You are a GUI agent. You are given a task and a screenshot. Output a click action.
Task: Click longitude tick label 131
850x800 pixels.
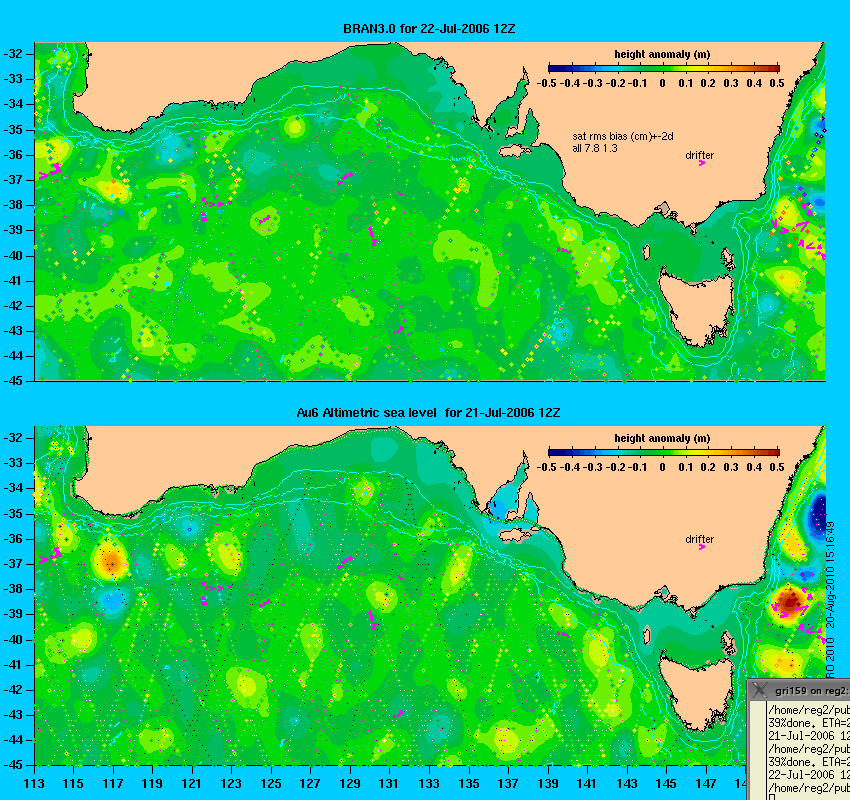point(390,784)
